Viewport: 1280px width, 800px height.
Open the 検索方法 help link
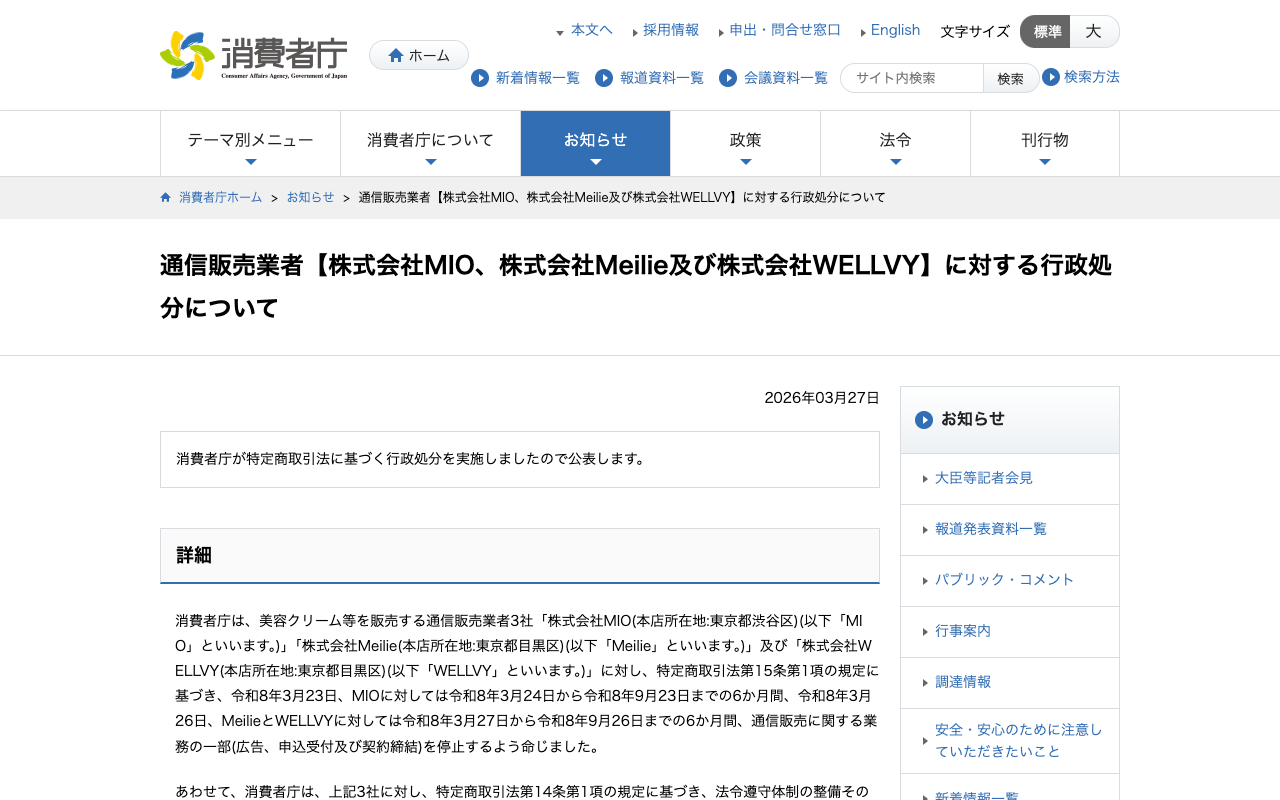point(1092,77)
